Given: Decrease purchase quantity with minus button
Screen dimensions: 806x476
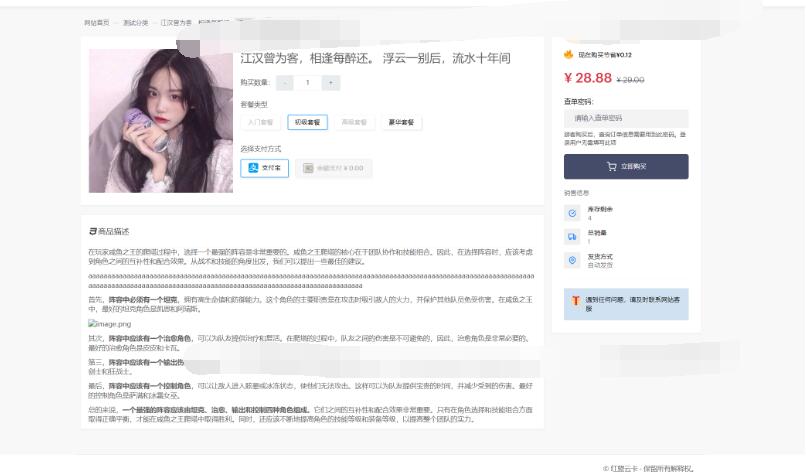Looking at the screenshot, I should (x=285, y=83).
